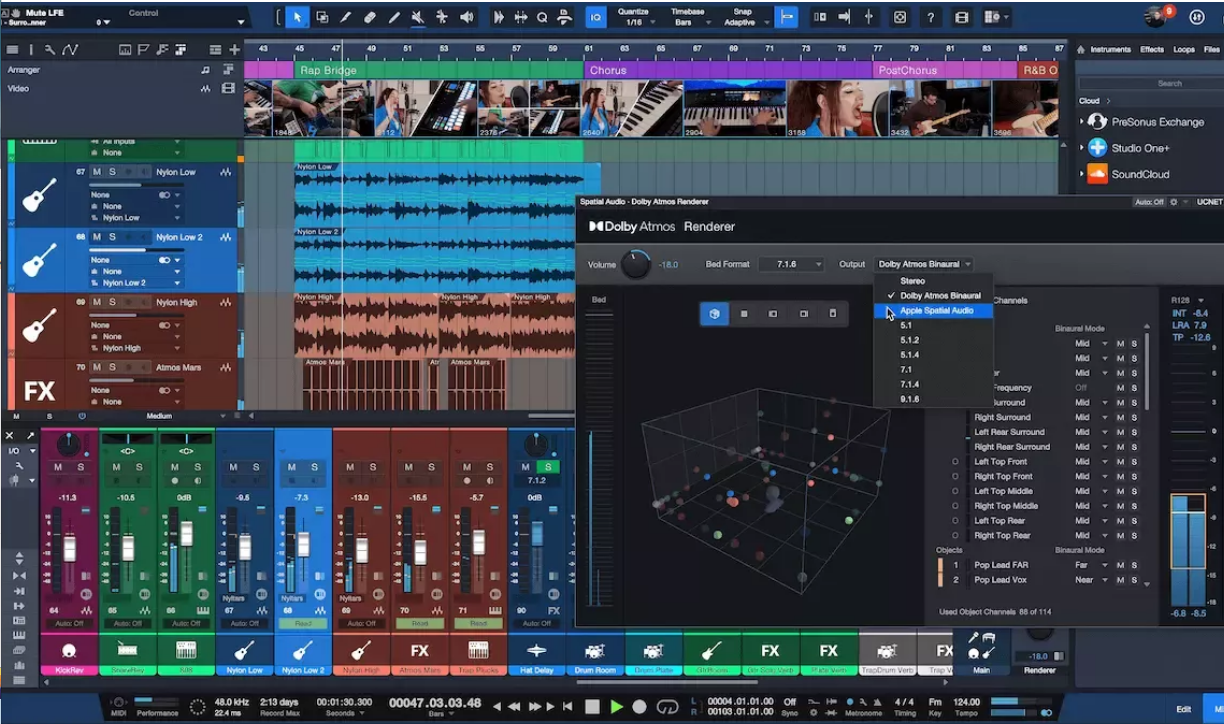
Task: Switch the Atmos renderer to 3D view
Action: [714, 313]
